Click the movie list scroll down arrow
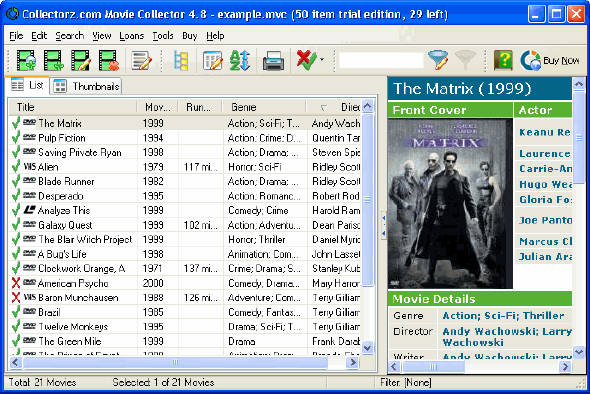Screen dimensions: 590x394 pos(368,348)
